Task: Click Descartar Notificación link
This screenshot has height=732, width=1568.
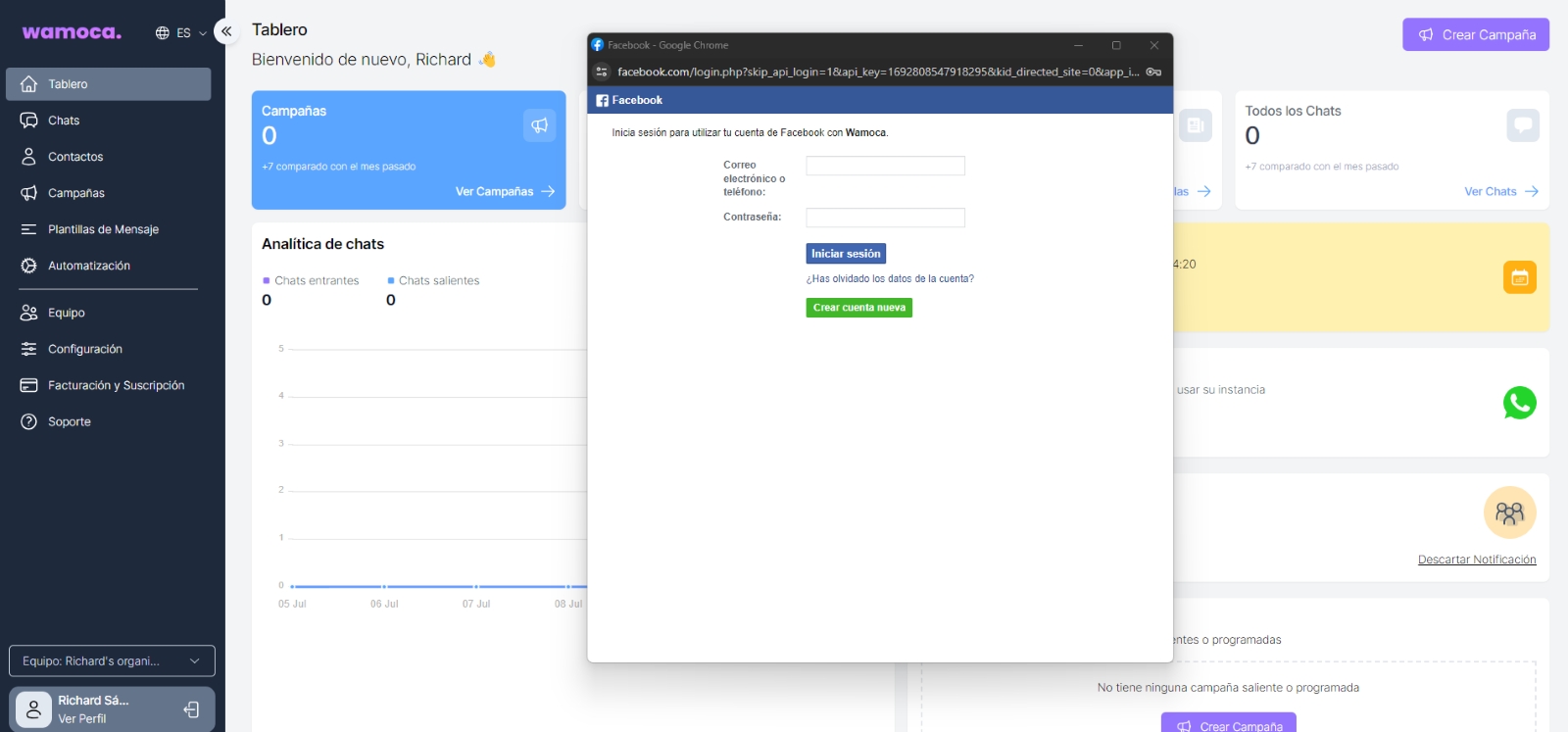Action: point(1476,560)
